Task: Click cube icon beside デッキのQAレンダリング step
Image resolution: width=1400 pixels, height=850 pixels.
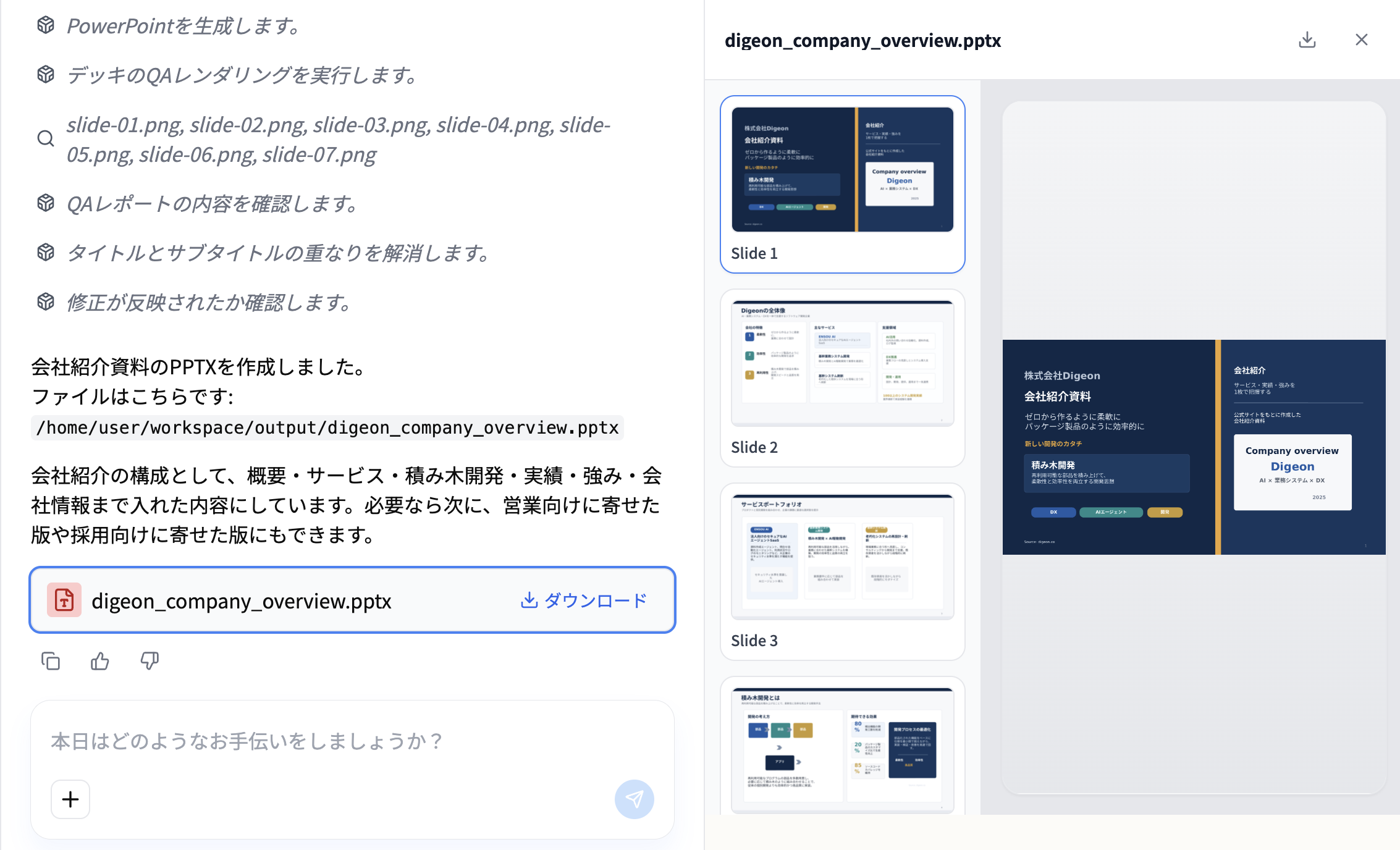Action: (x=46, y=75)
